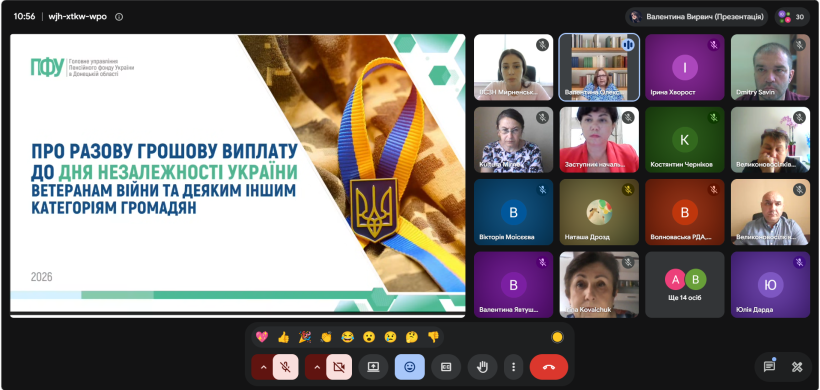This screenshot has height=390, width=820.
Task: Click the muted mic icon on Вікторія Моісєєва
Action: (542, 190)
